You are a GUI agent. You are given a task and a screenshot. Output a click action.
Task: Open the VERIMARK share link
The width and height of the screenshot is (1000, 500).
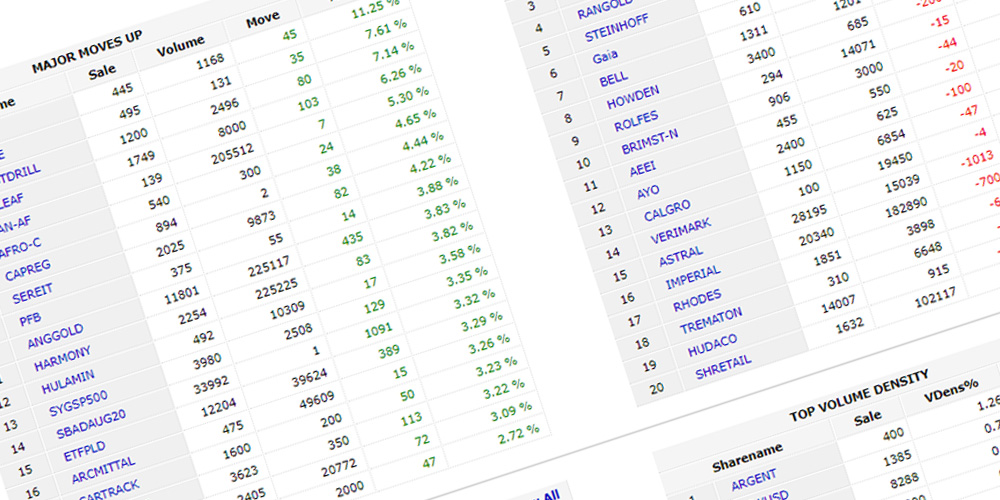coord(680,231)
